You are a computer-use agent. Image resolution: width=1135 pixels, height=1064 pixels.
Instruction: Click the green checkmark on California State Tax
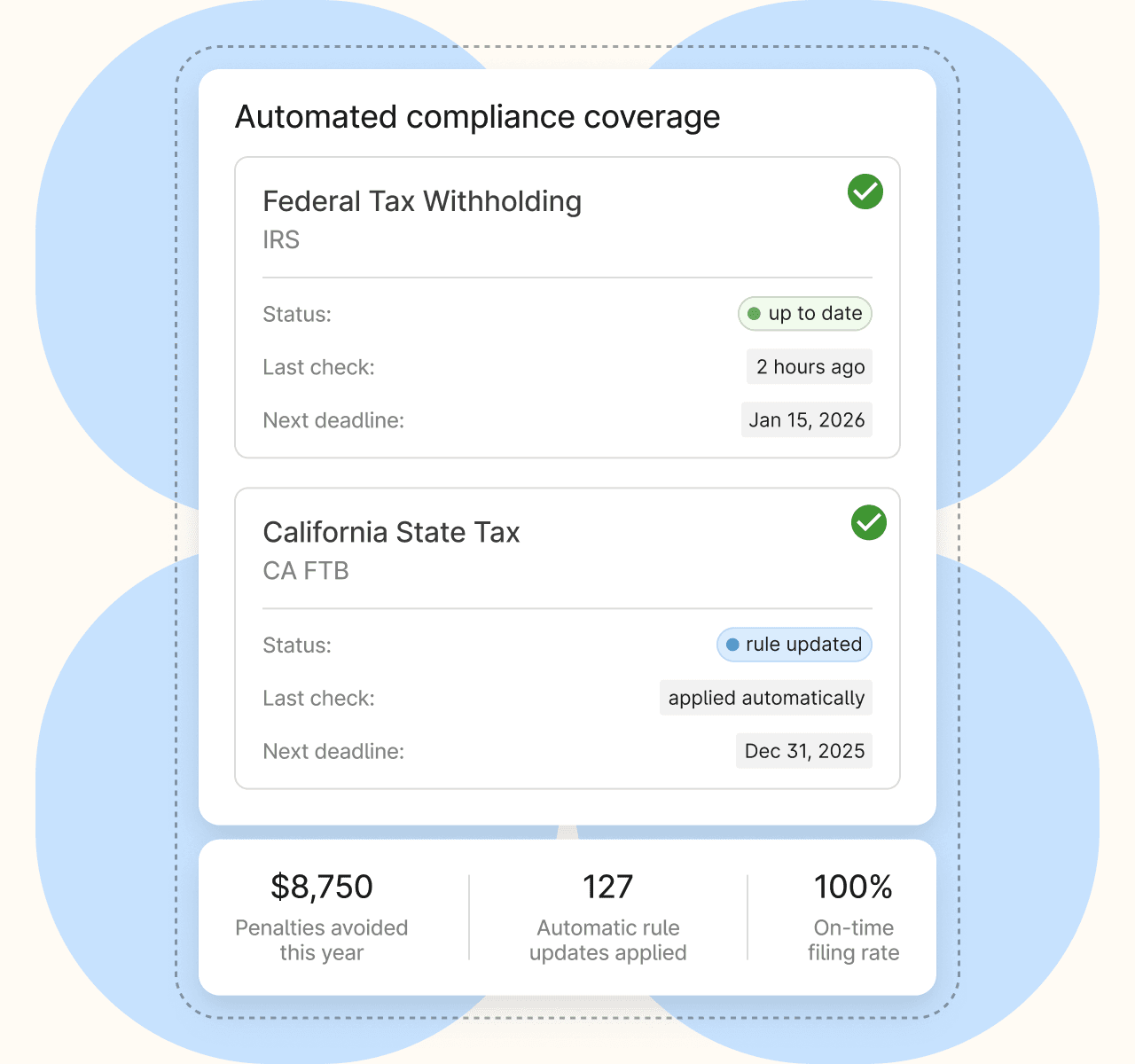(x=868, y=522)
